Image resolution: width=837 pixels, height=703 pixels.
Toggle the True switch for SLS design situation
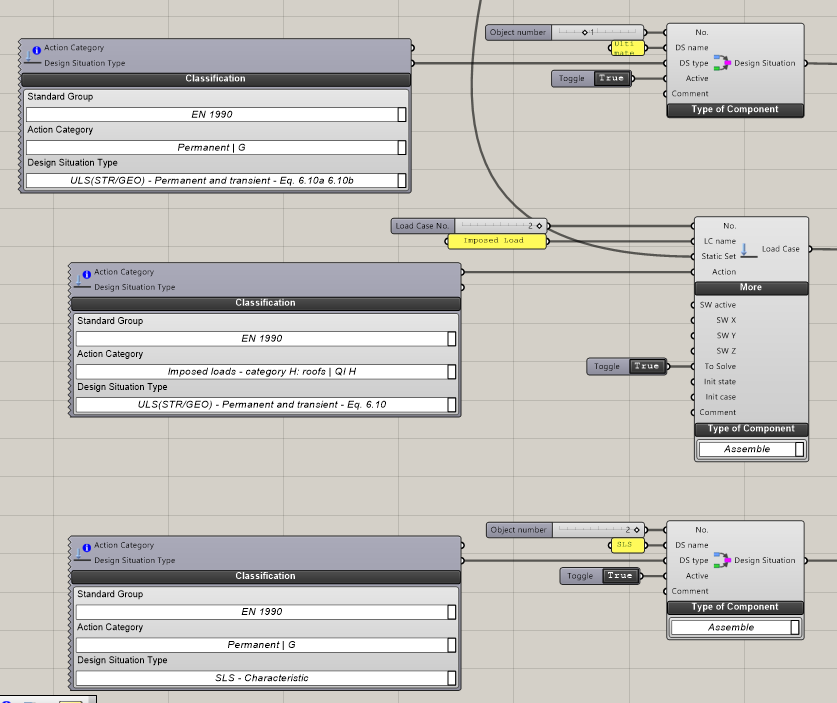pos(620,576)
